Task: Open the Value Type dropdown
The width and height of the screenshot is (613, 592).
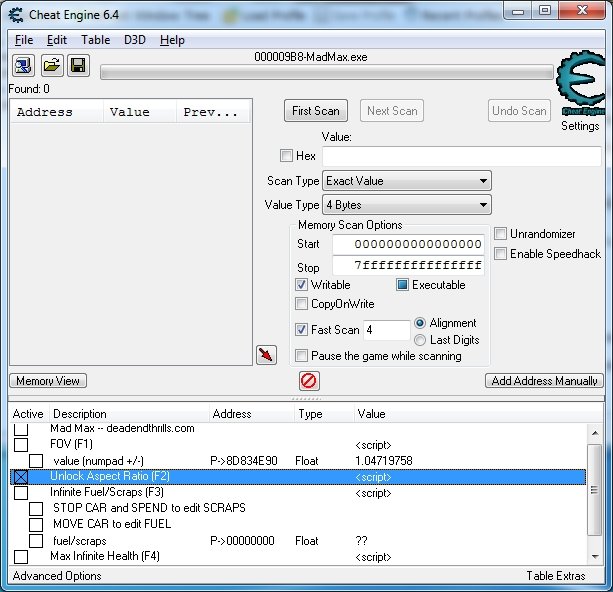Action: click(407, 205)
